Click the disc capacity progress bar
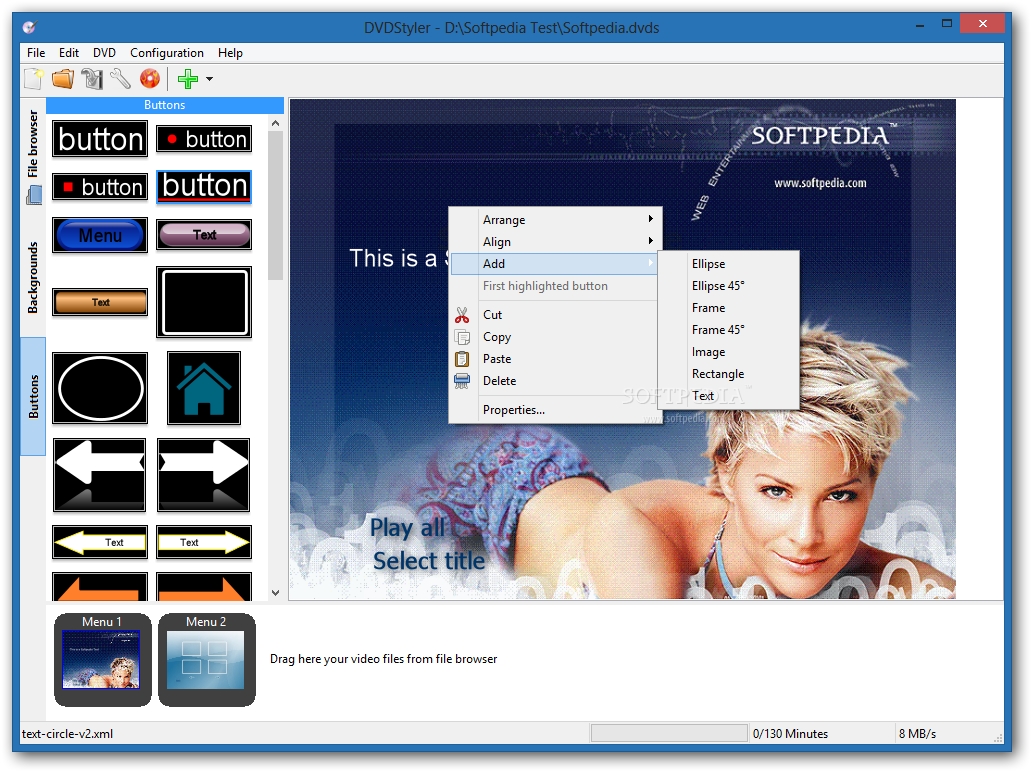The image size is (1032, 772). 669,733
